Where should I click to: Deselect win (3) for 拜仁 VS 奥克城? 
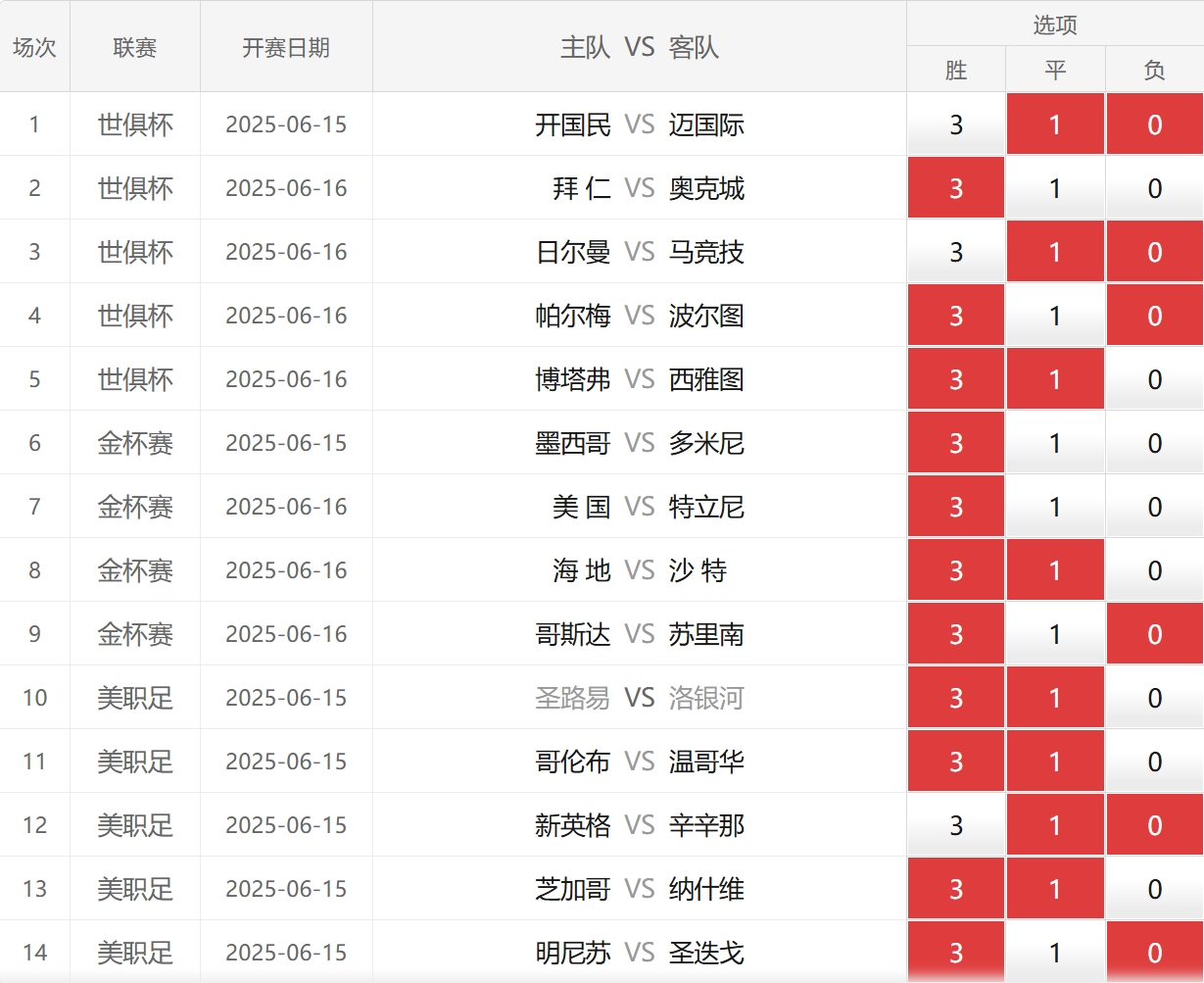pyautogui.click(x=956, y=188)
